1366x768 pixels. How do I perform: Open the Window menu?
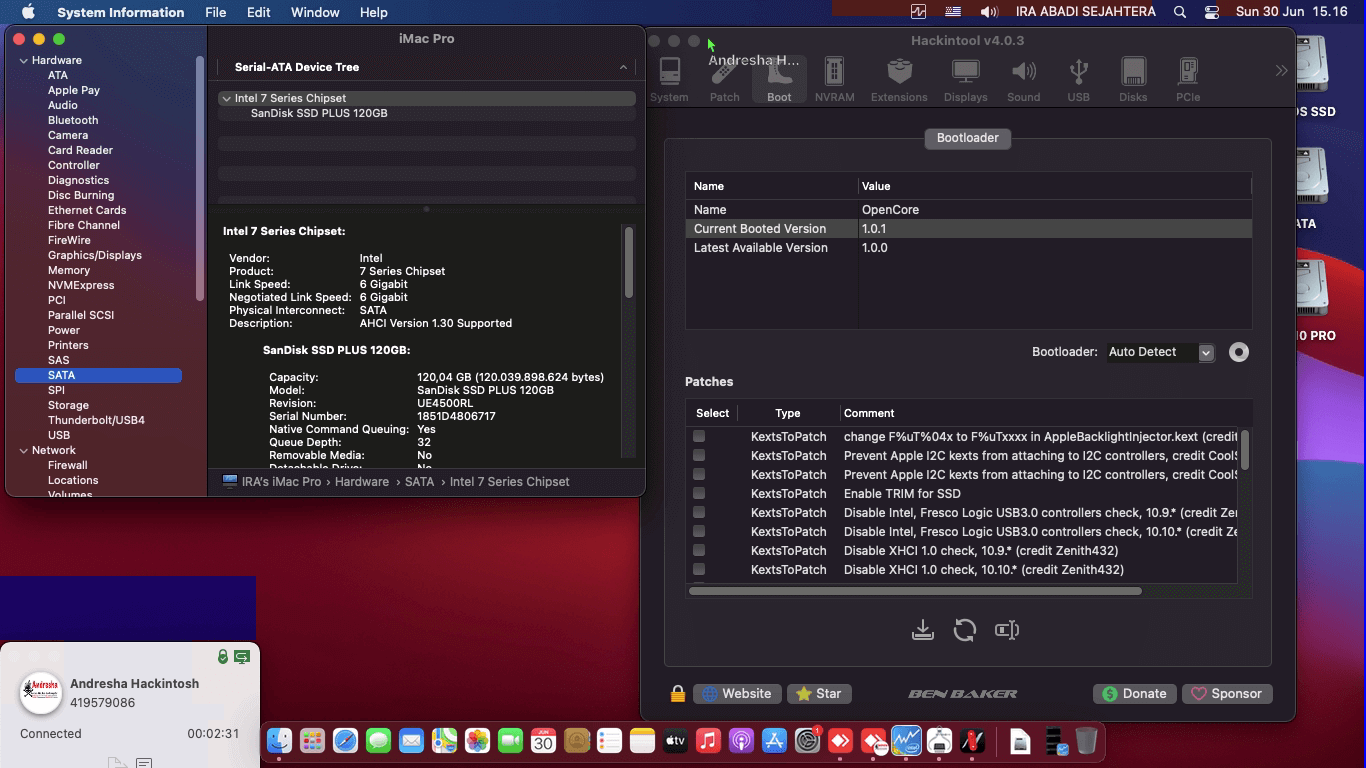[315, 12]
